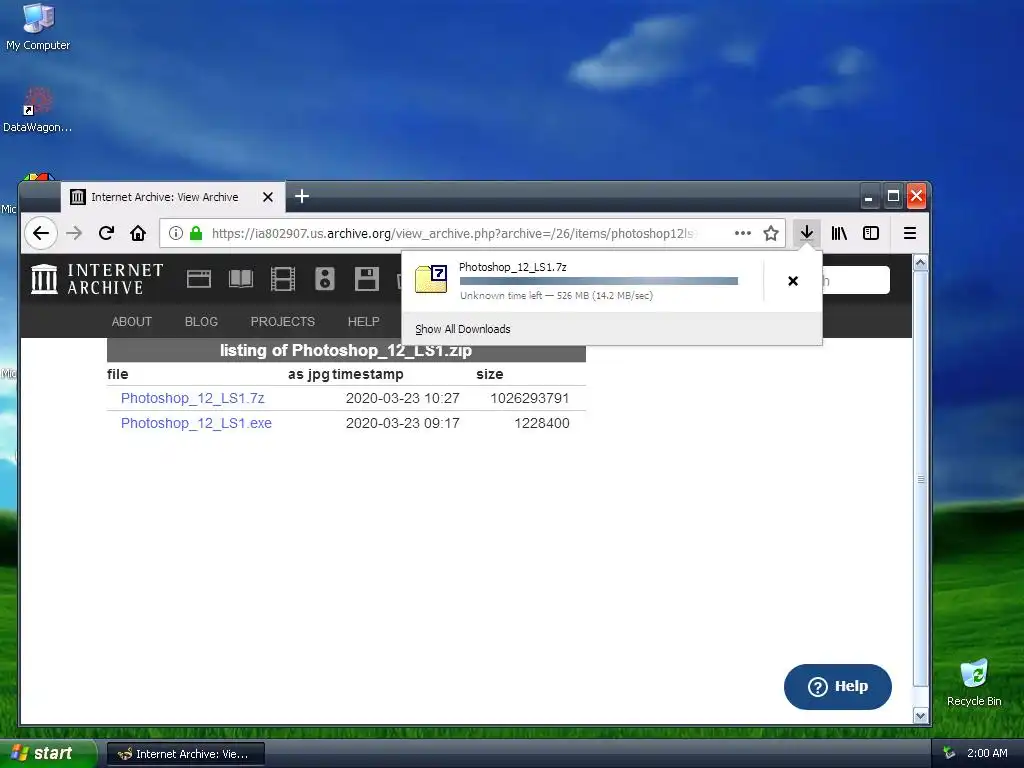1024x768 pixels.
Task: Click the timestamp 2020-03-23 09:17
Action: click(x=402, y=423)
